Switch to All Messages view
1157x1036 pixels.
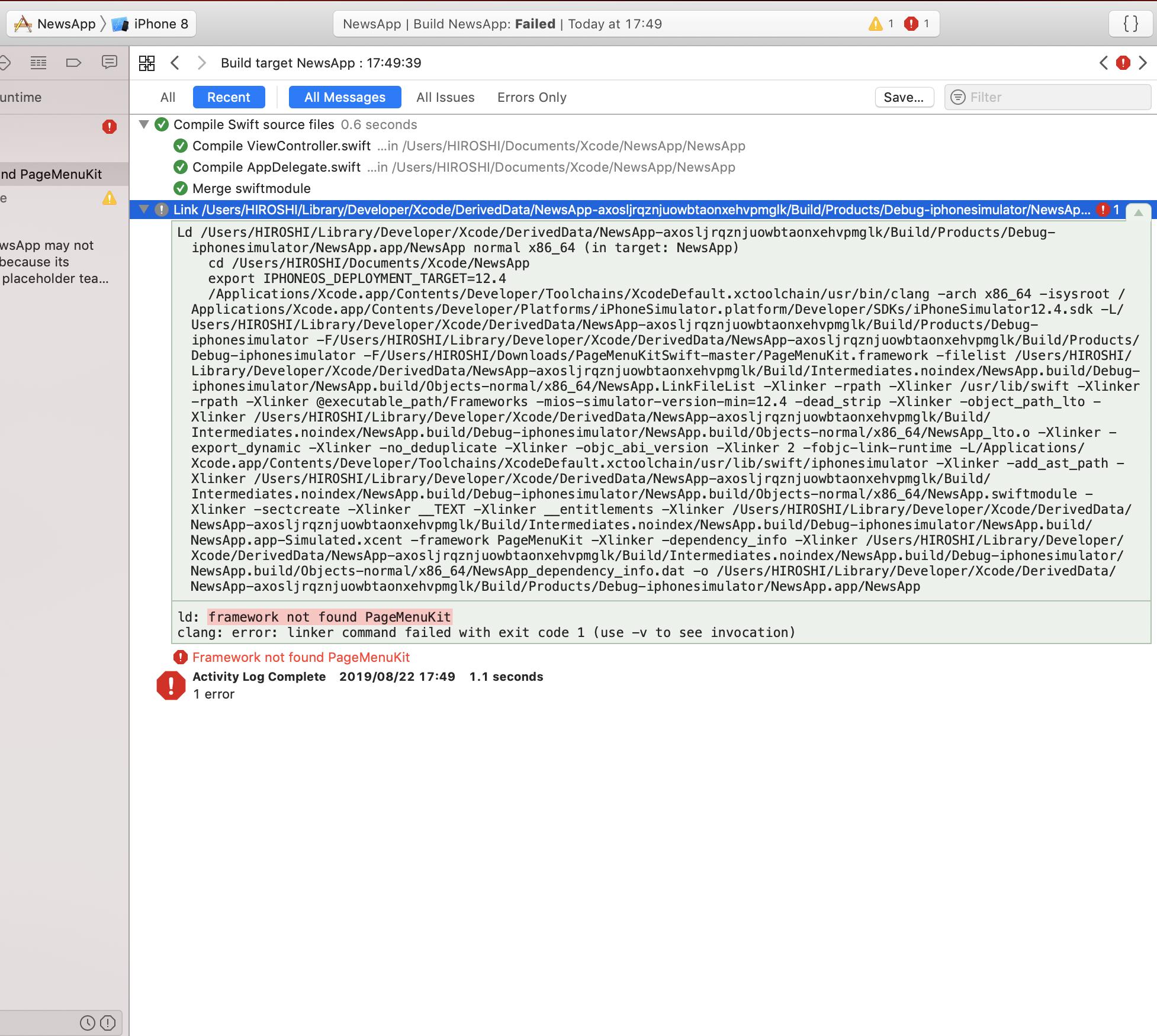point(345,97)
